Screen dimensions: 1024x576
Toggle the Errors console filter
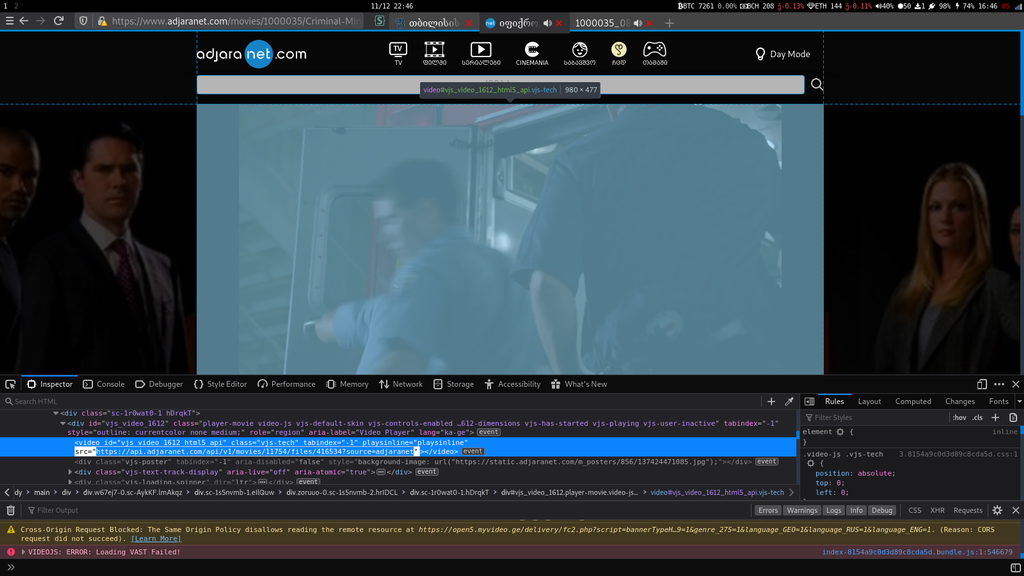point(768,510)
